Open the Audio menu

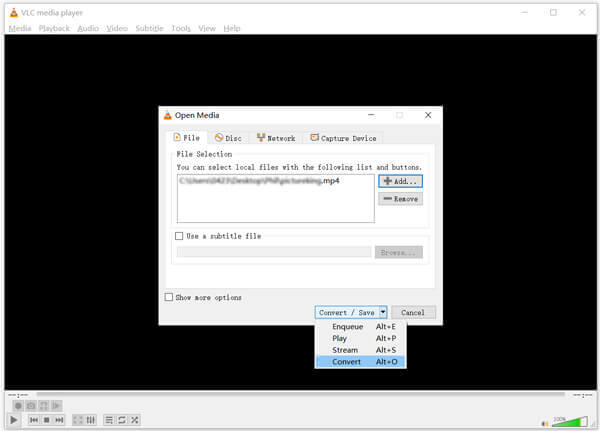coord(88,28)
